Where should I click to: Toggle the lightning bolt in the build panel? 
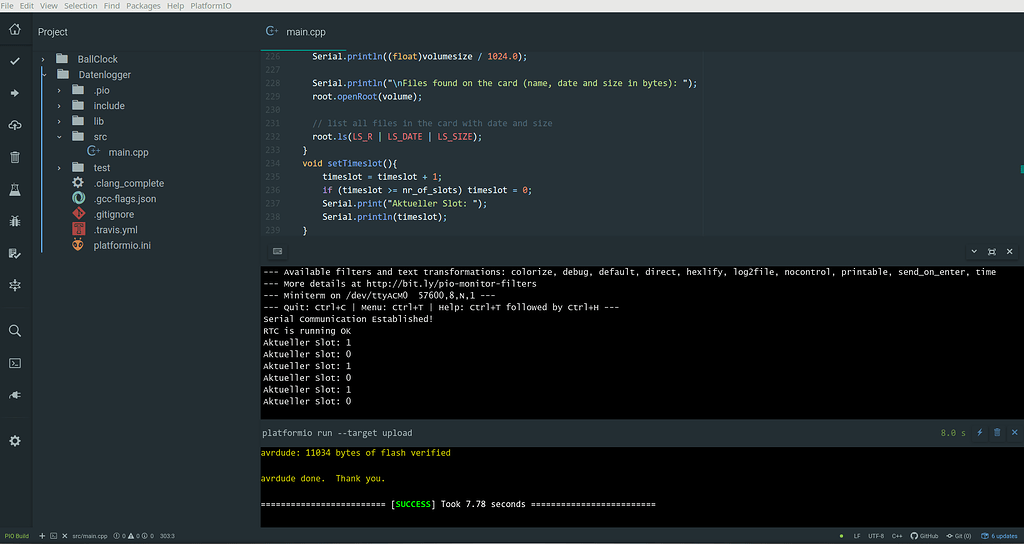(x=979, y=433)
